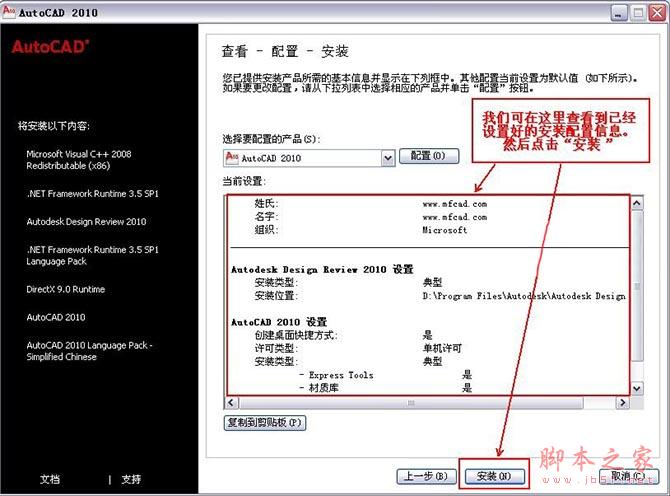Image resolution: width=670 pixels, height=496 pixels.
Task: Select Autodesk Design Review 2010 sidebar item
Action: click(x=86, y=222)
